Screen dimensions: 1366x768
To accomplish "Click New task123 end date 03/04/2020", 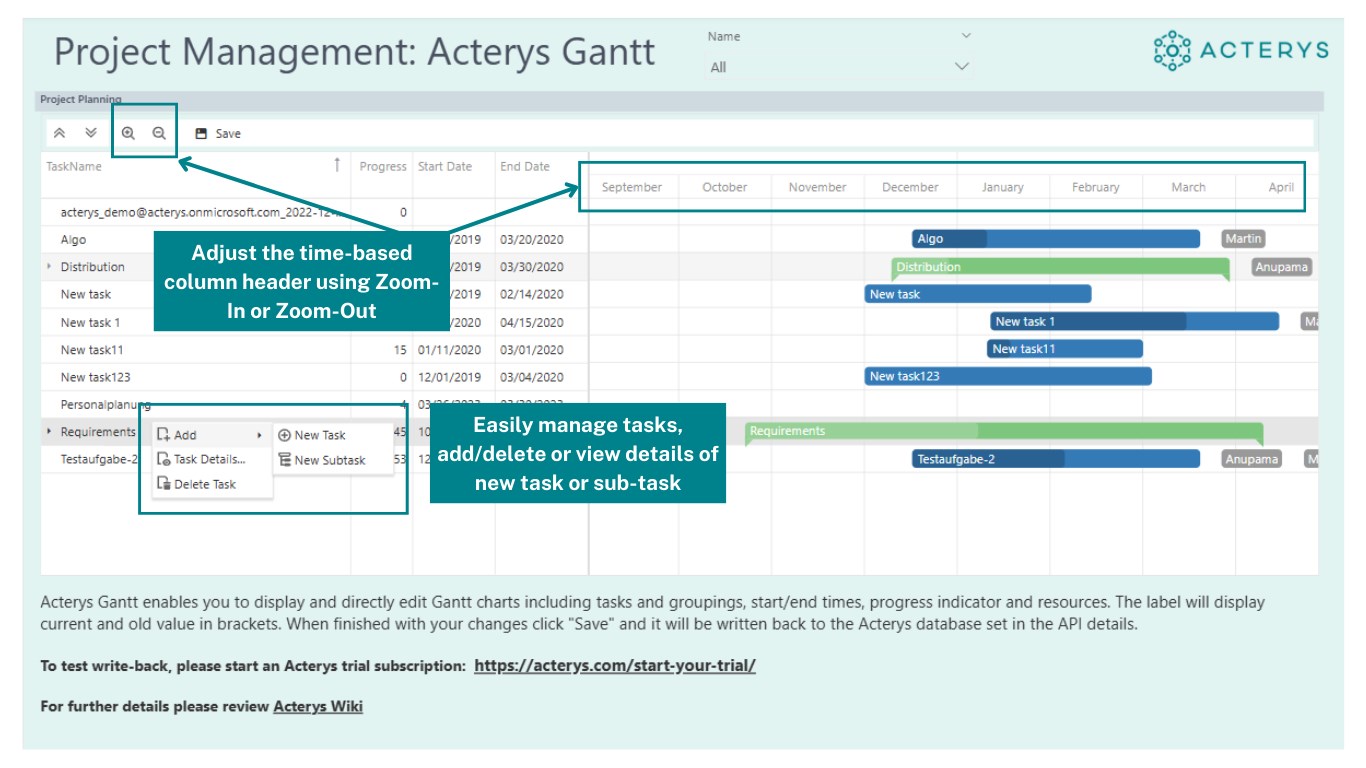I will (x=531, y=377).
